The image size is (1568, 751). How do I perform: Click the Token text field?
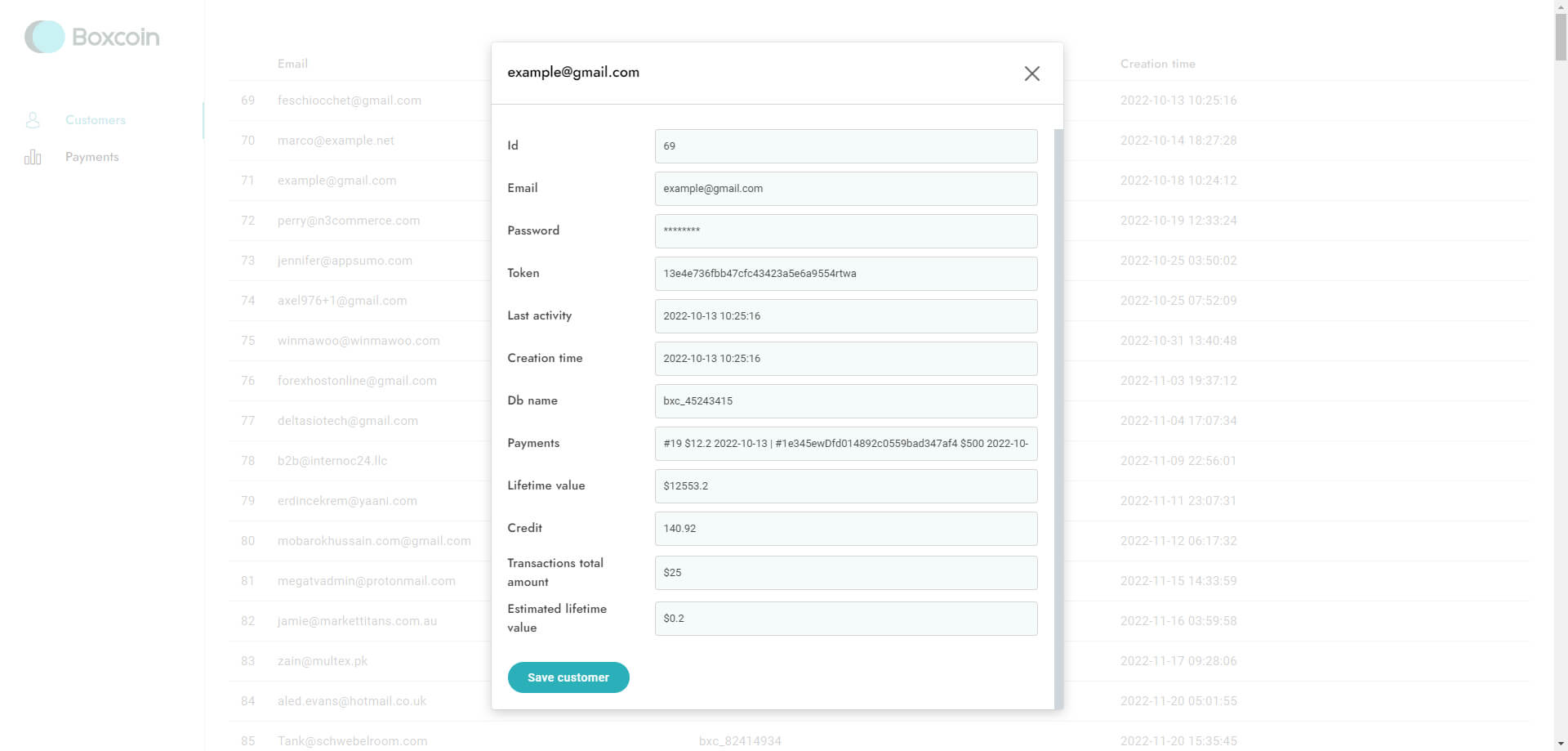pos(845,274)
